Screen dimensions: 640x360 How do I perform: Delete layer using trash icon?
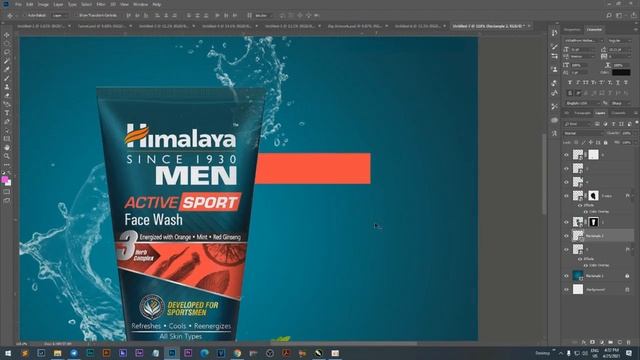pos(629,342)
